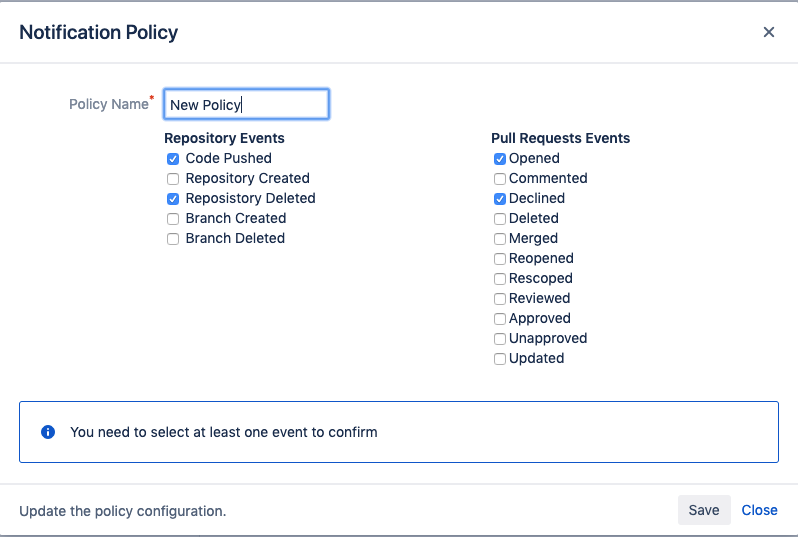Check the Rescoped event checkbox
Viewport: 798px width, 537px height.
click(x=500, y=279)
